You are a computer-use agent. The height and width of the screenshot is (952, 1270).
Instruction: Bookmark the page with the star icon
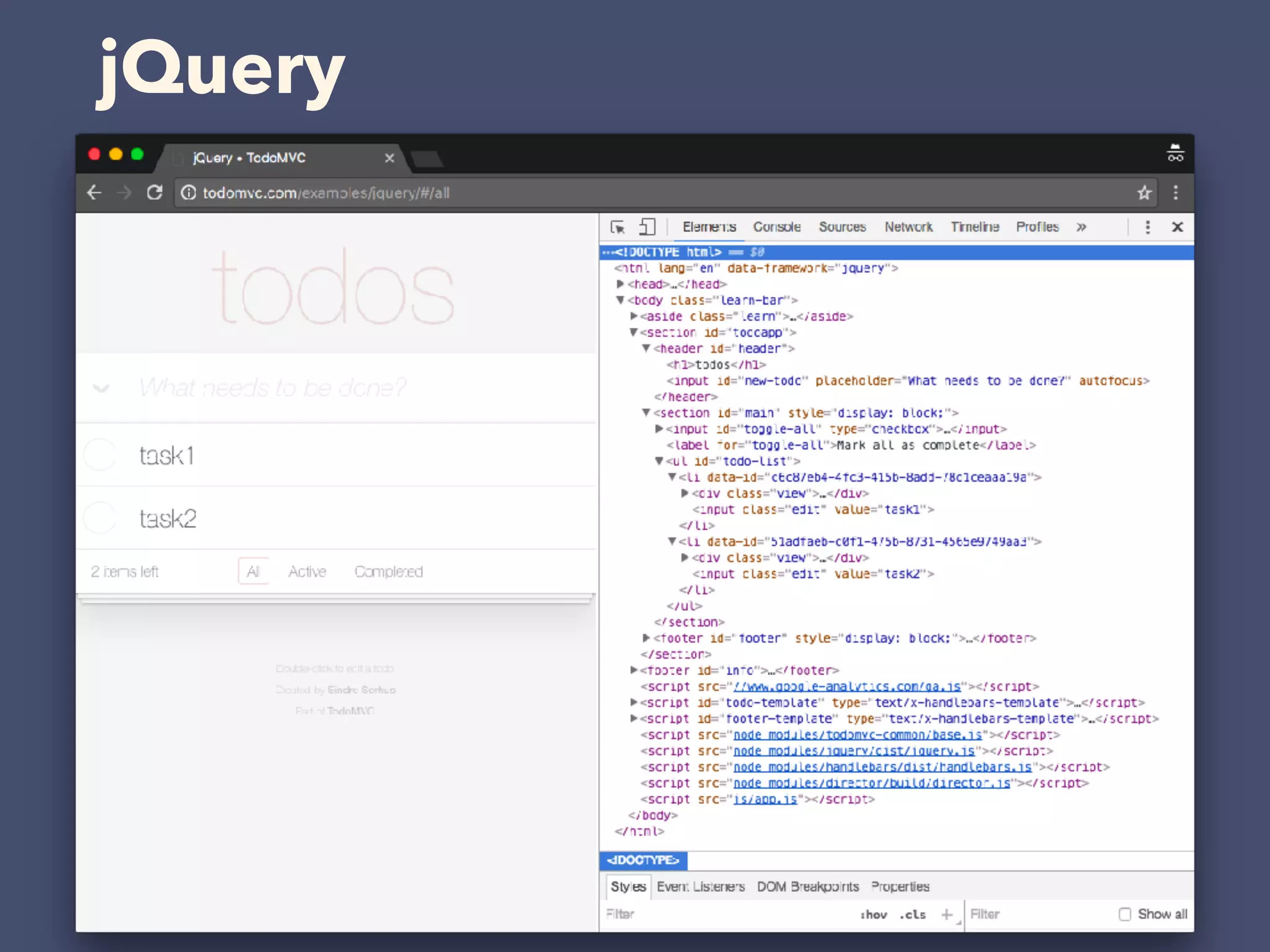(x=1145, y=193)
